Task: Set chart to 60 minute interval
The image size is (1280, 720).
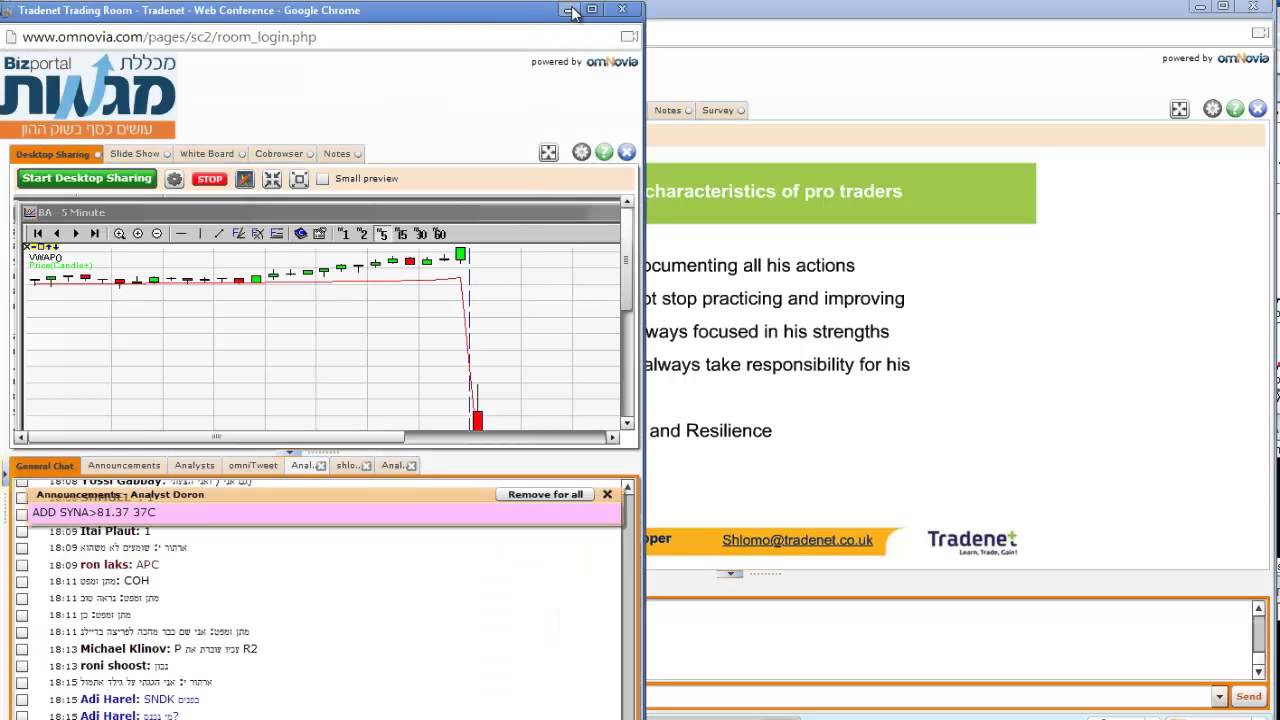Action: 439,234
